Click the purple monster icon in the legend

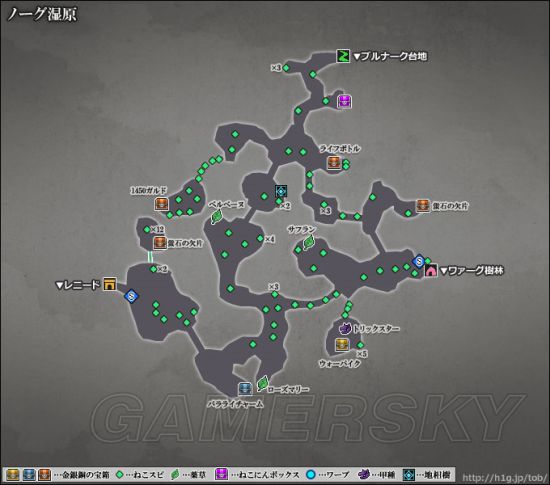(364, 474)
